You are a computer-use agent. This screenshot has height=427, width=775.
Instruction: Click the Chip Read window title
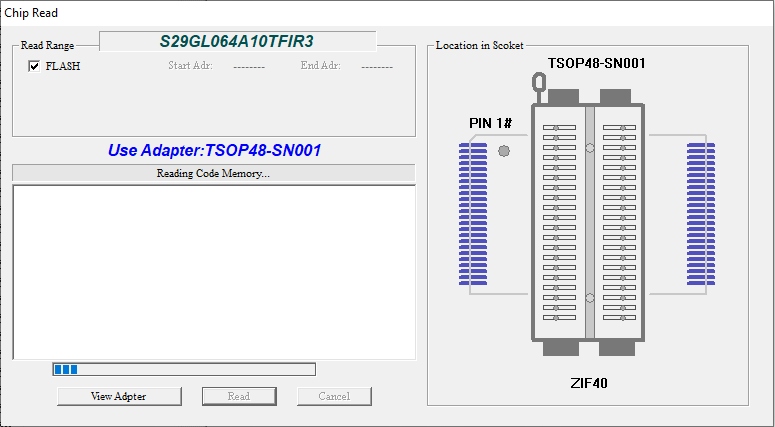click(31, 13)
